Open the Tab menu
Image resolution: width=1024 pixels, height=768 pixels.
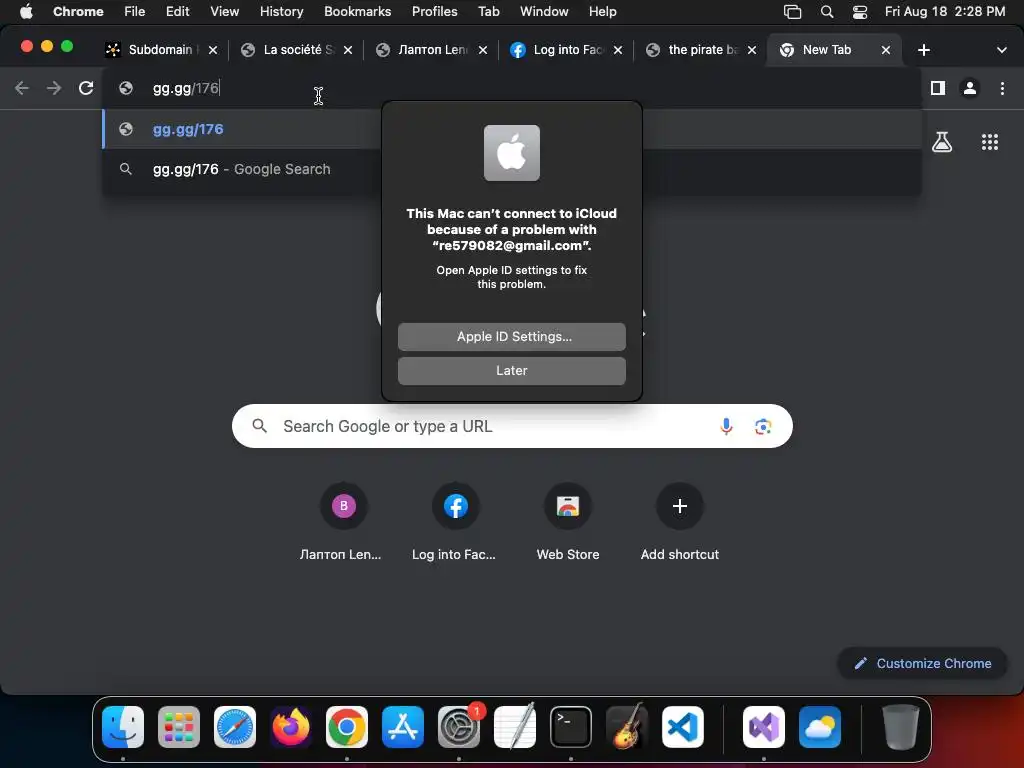pyautogui.click(x=488, y=12)
